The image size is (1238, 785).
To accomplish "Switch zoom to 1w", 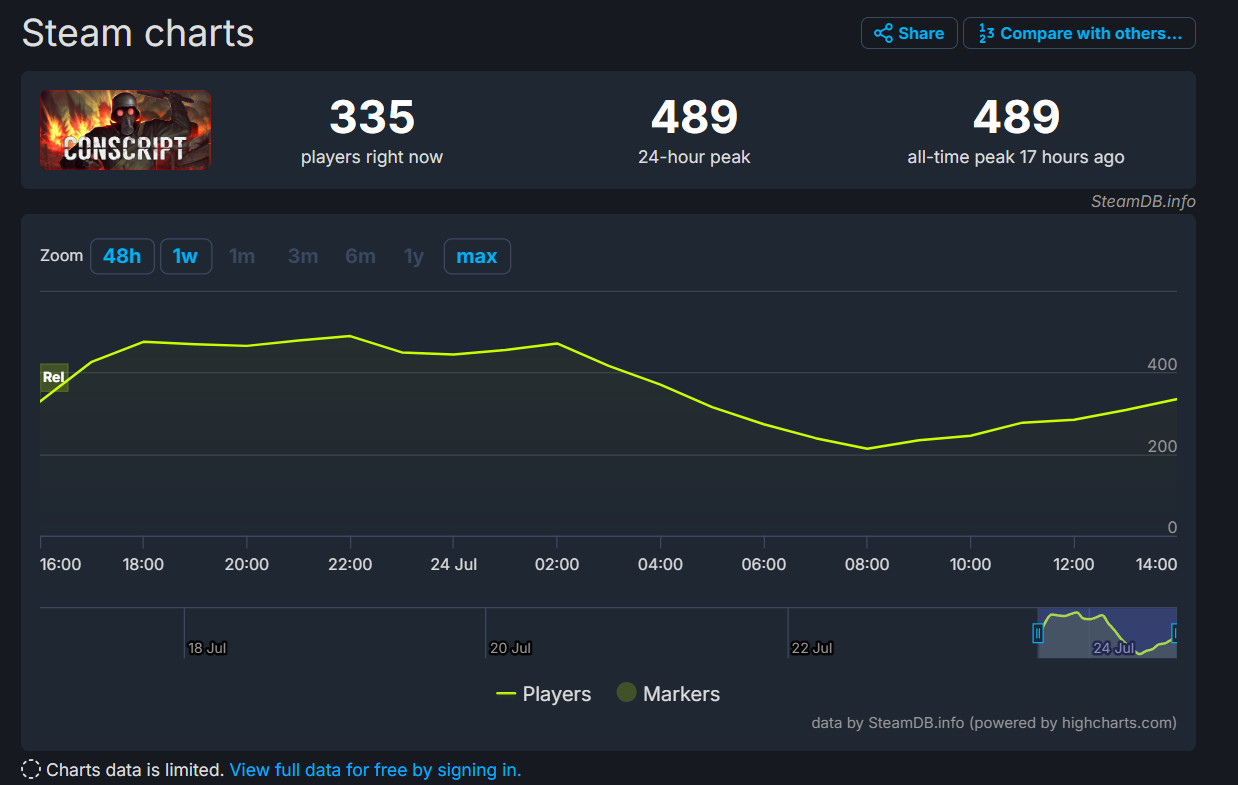I will coord(185,256).
